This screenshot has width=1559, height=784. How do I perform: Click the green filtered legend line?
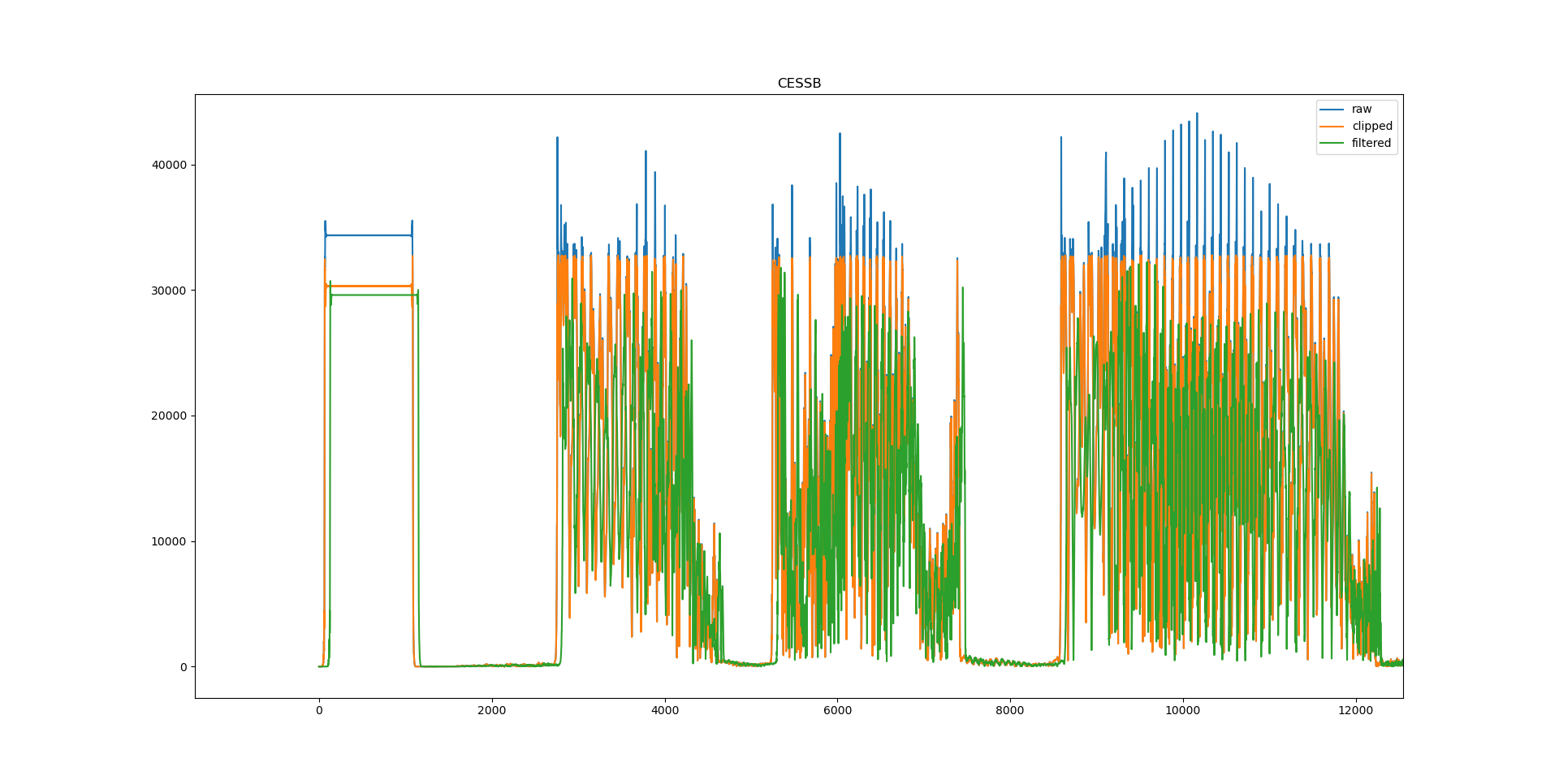1332,144
